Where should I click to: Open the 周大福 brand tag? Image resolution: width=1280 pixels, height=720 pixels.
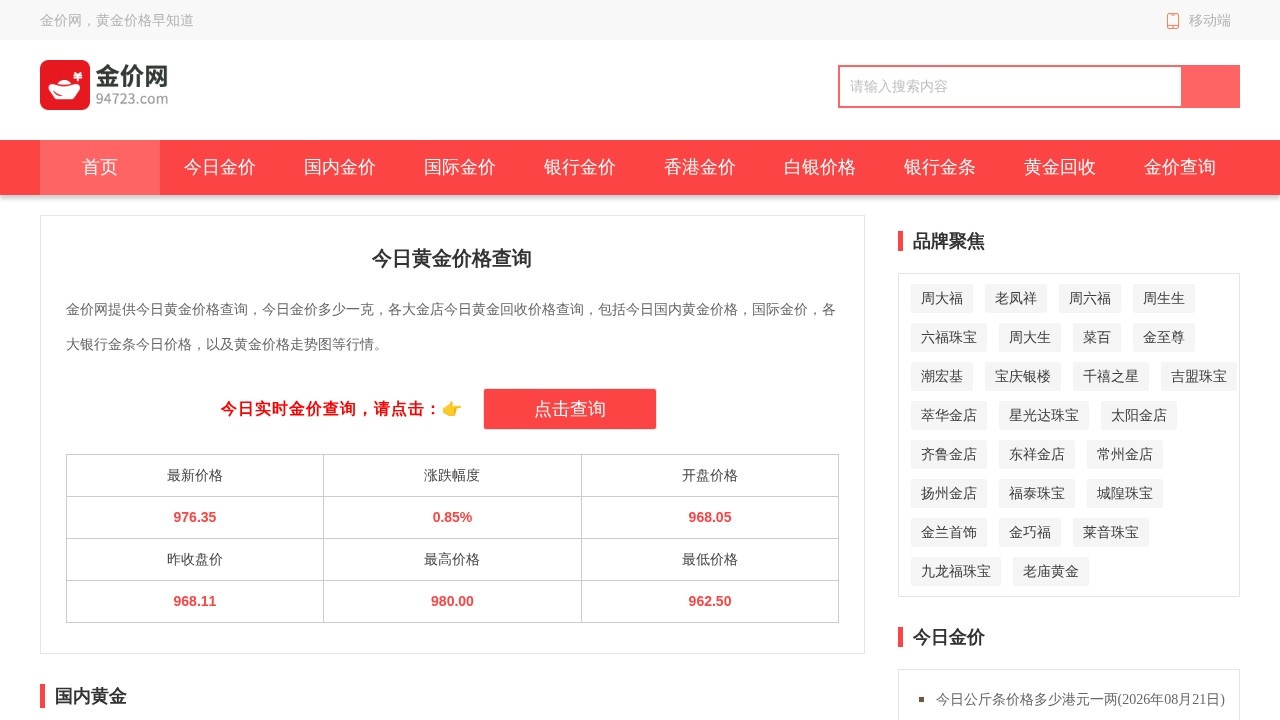[942, 298]
